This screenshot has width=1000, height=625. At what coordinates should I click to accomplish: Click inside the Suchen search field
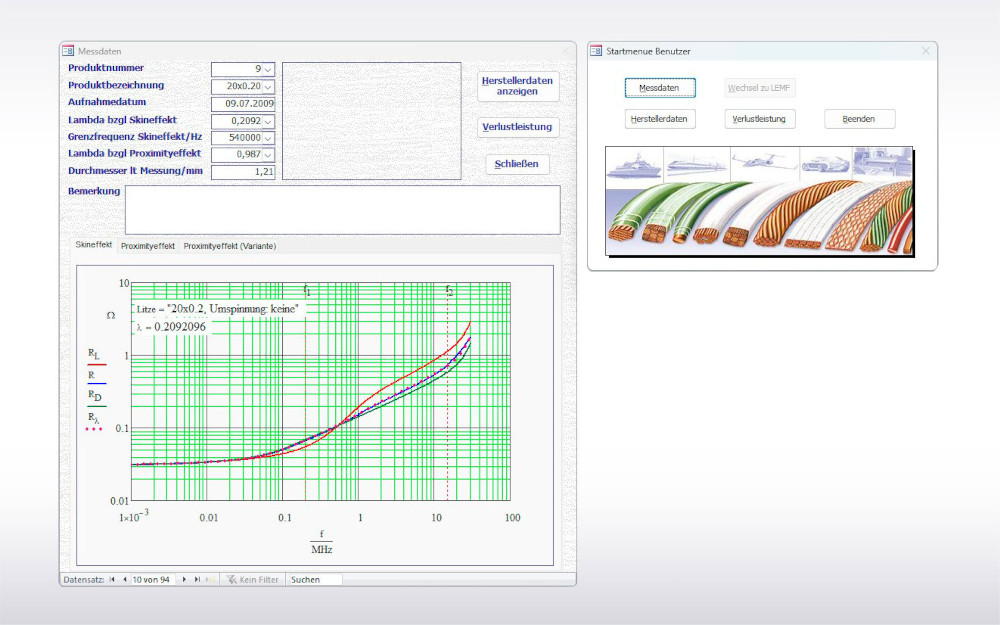(312, 580)
